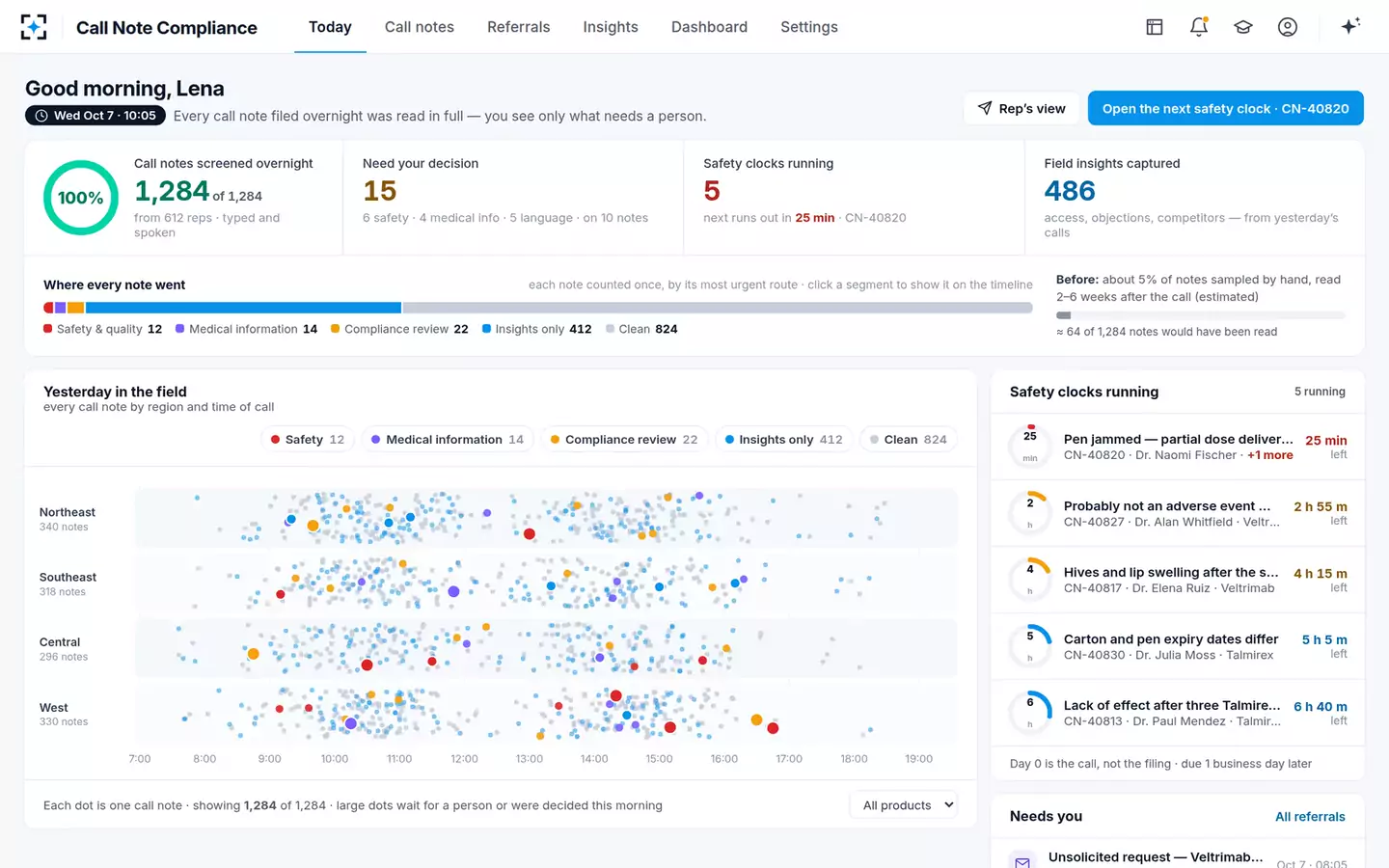Go to the Referrals tab

pyautogui.click(x=519, y=27)
